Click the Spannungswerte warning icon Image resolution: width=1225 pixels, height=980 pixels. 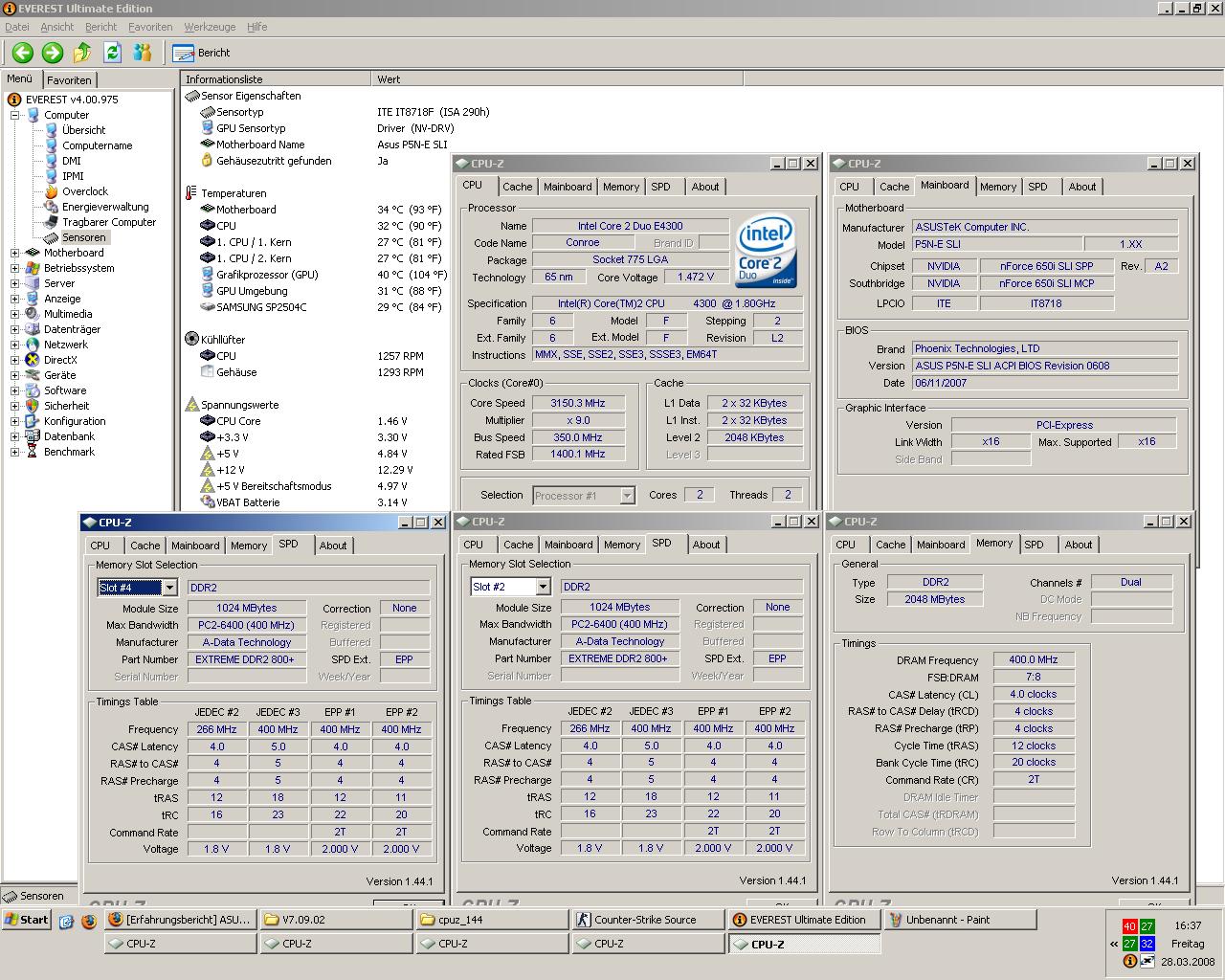(x=191, y=405)
